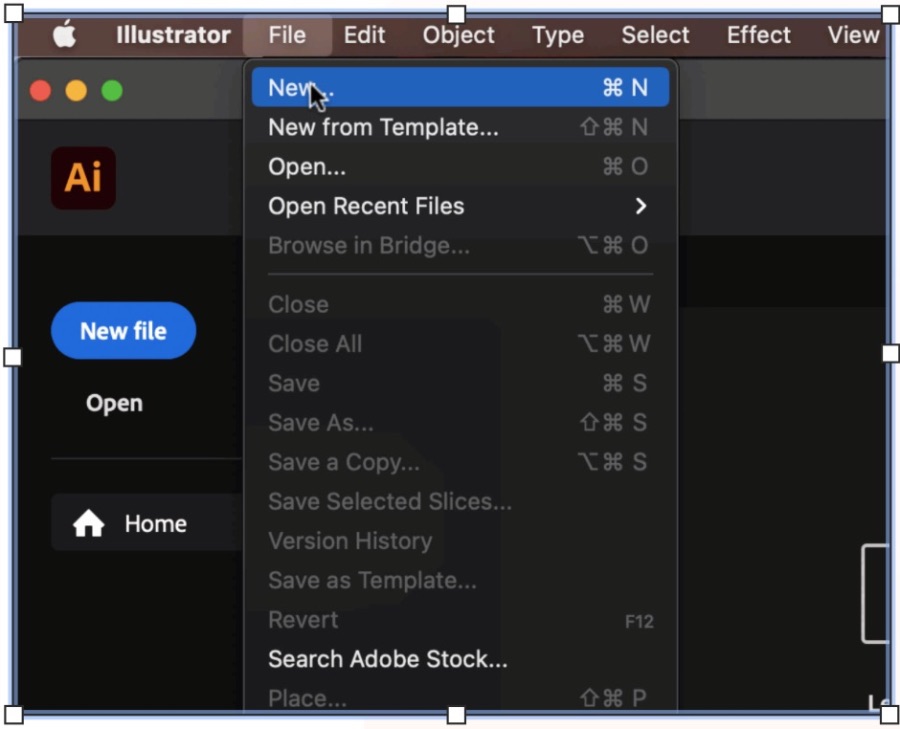Click the Save As... menu item
The height and width of the screenshot is (729, 900).
pos(460,422)
